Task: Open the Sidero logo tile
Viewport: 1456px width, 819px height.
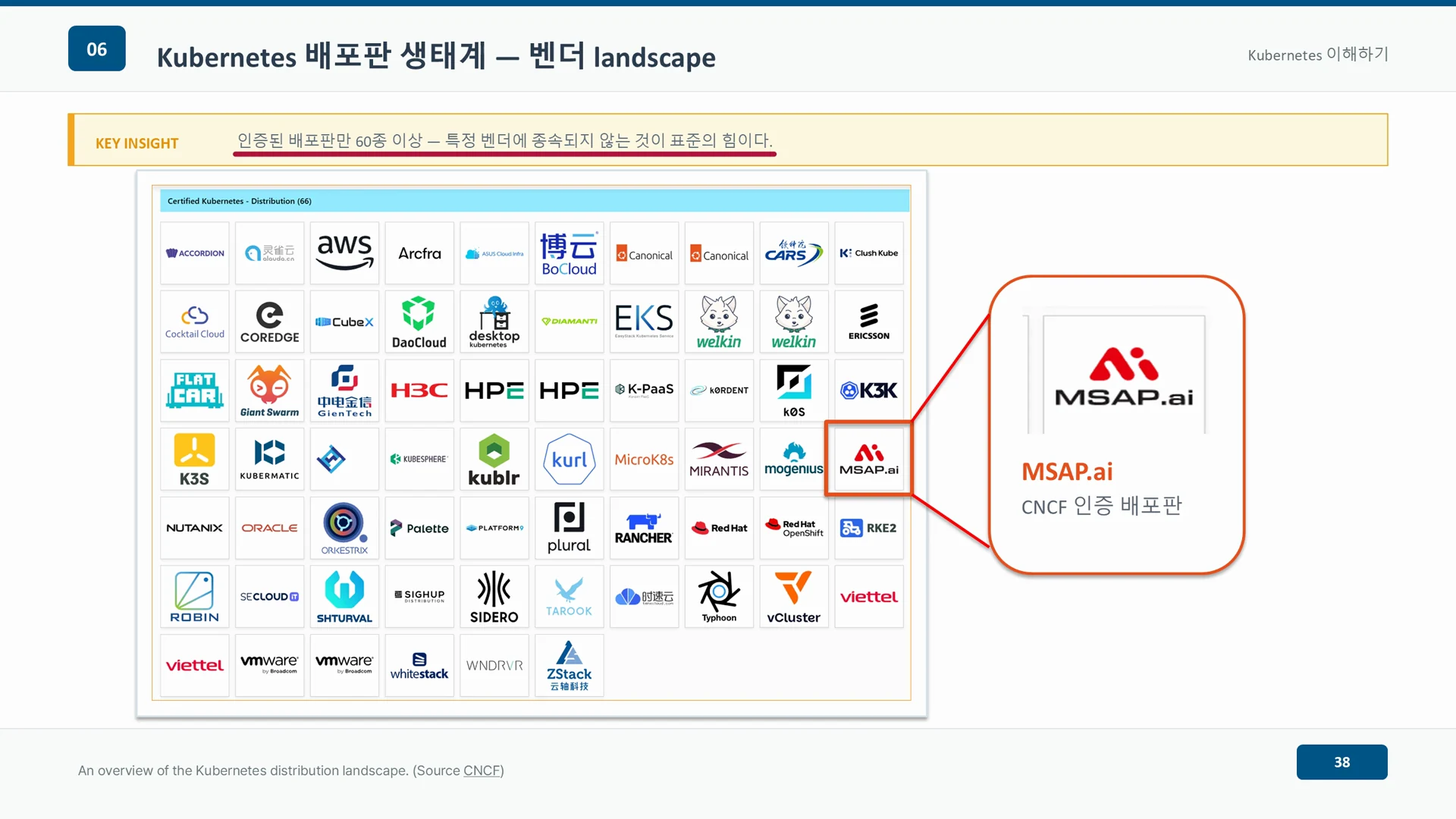Action: (494, 597)
